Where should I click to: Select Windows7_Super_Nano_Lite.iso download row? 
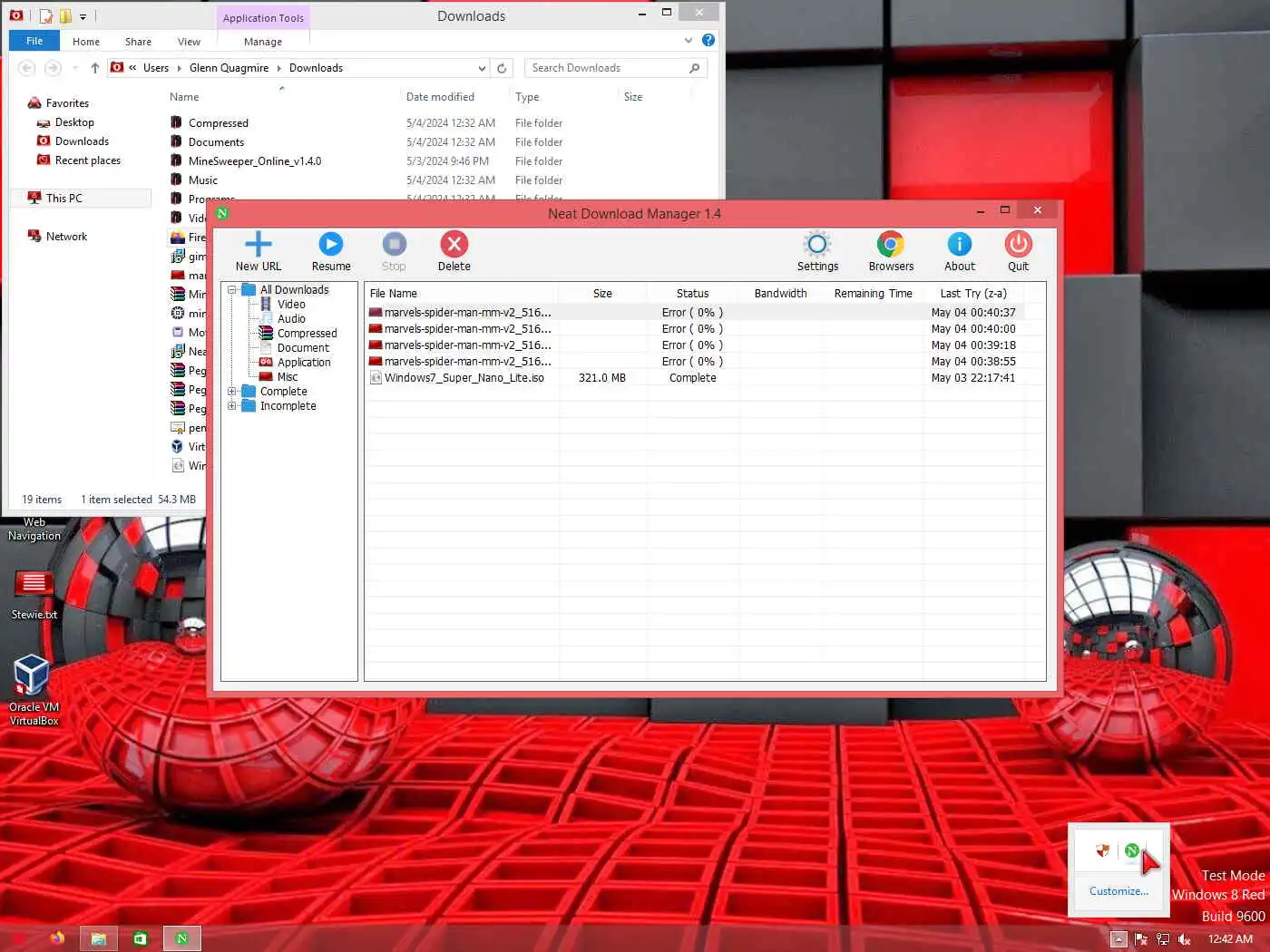pyautogui.click(x=695, y=378)
